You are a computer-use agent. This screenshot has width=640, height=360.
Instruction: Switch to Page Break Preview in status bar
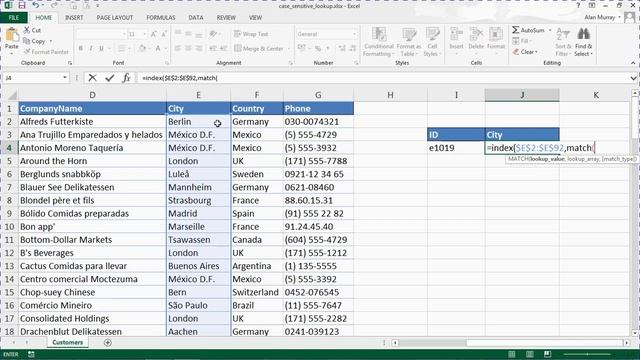(x=548, y=354)
